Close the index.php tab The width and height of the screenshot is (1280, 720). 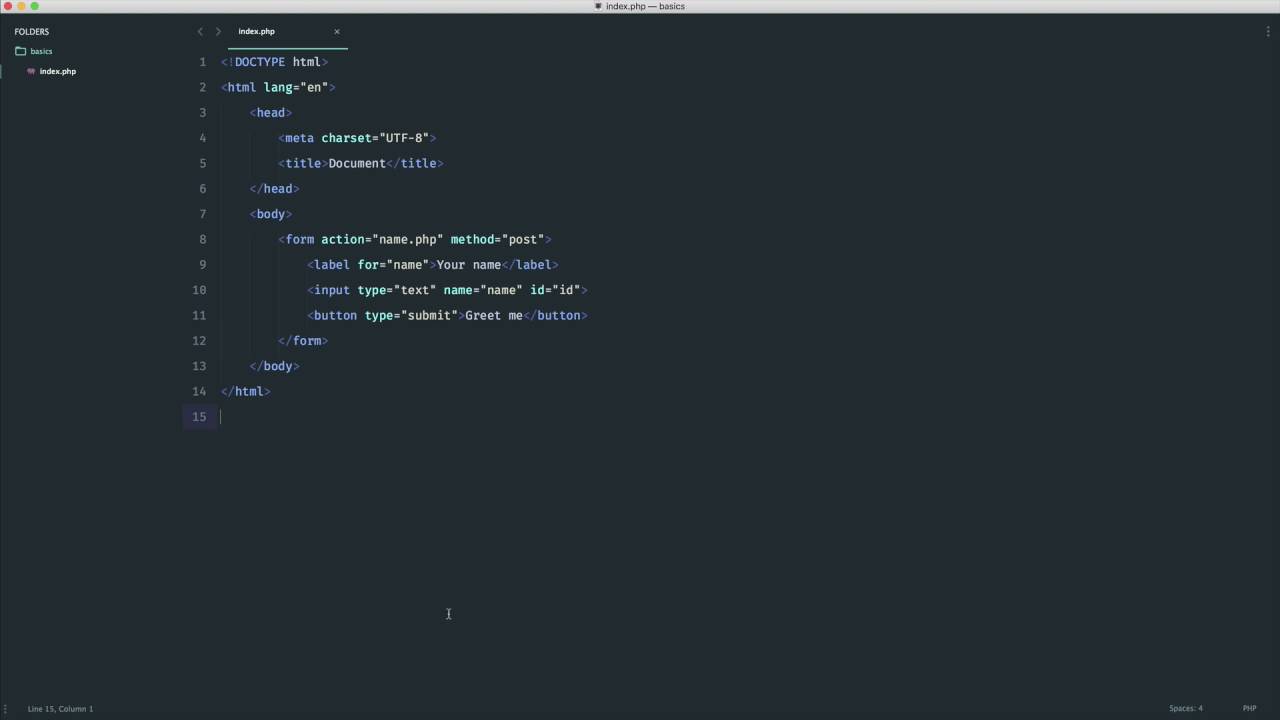click(337, 31)
